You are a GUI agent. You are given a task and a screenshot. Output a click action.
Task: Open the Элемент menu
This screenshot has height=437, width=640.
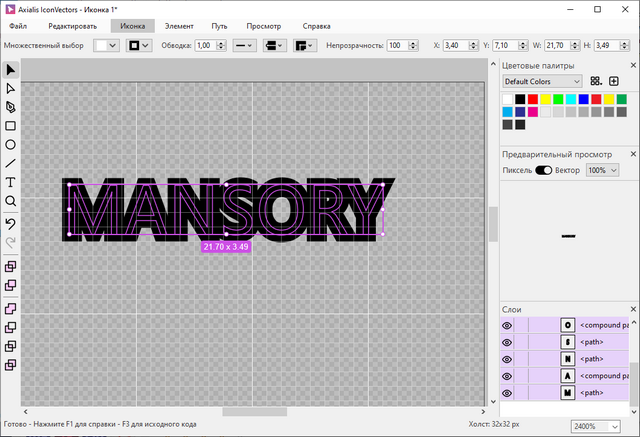(x=179, y=26)
